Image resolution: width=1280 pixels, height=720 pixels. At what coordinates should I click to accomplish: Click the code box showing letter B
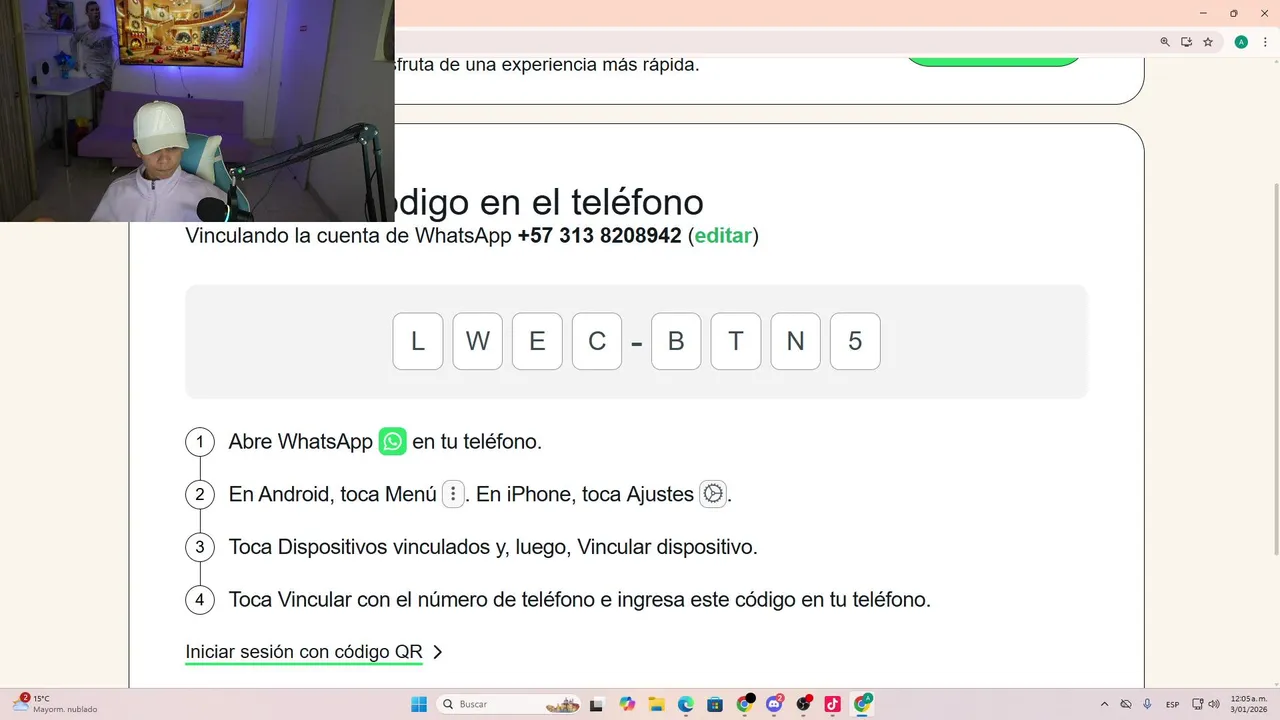tap(676, 341)
